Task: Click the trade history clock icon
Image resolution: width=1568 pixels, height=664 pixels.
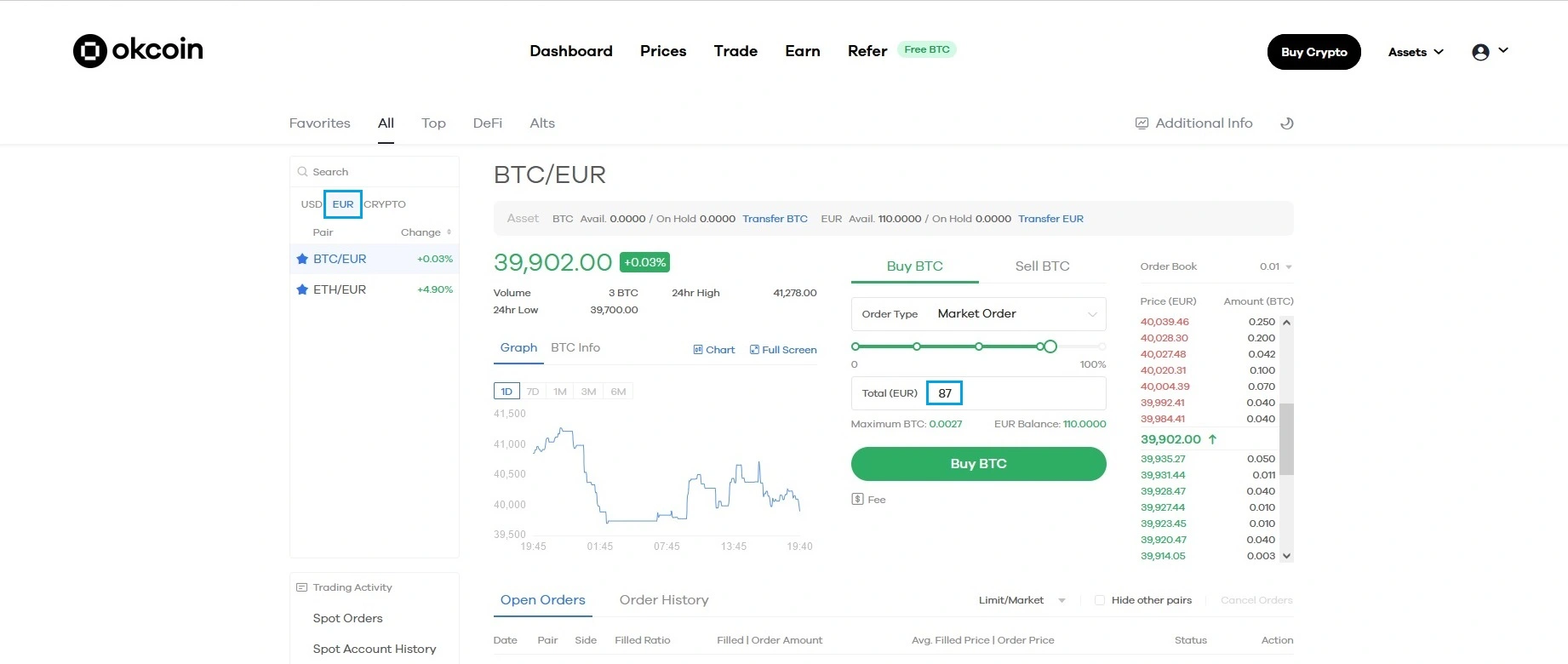Action: [x=1286, y=123]
